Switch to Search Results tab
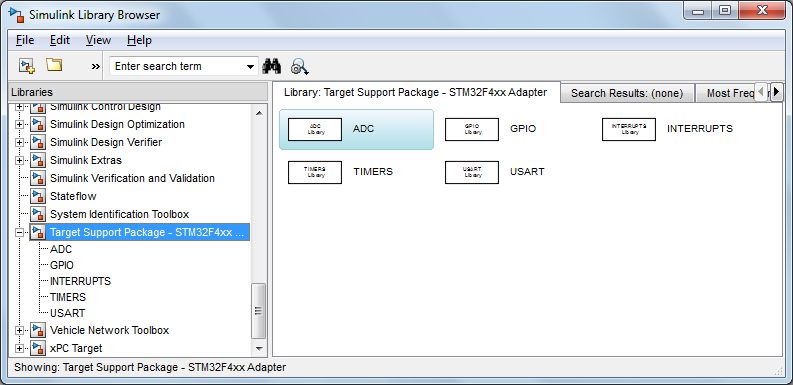793x385 pixels. [x=627, y=93]
